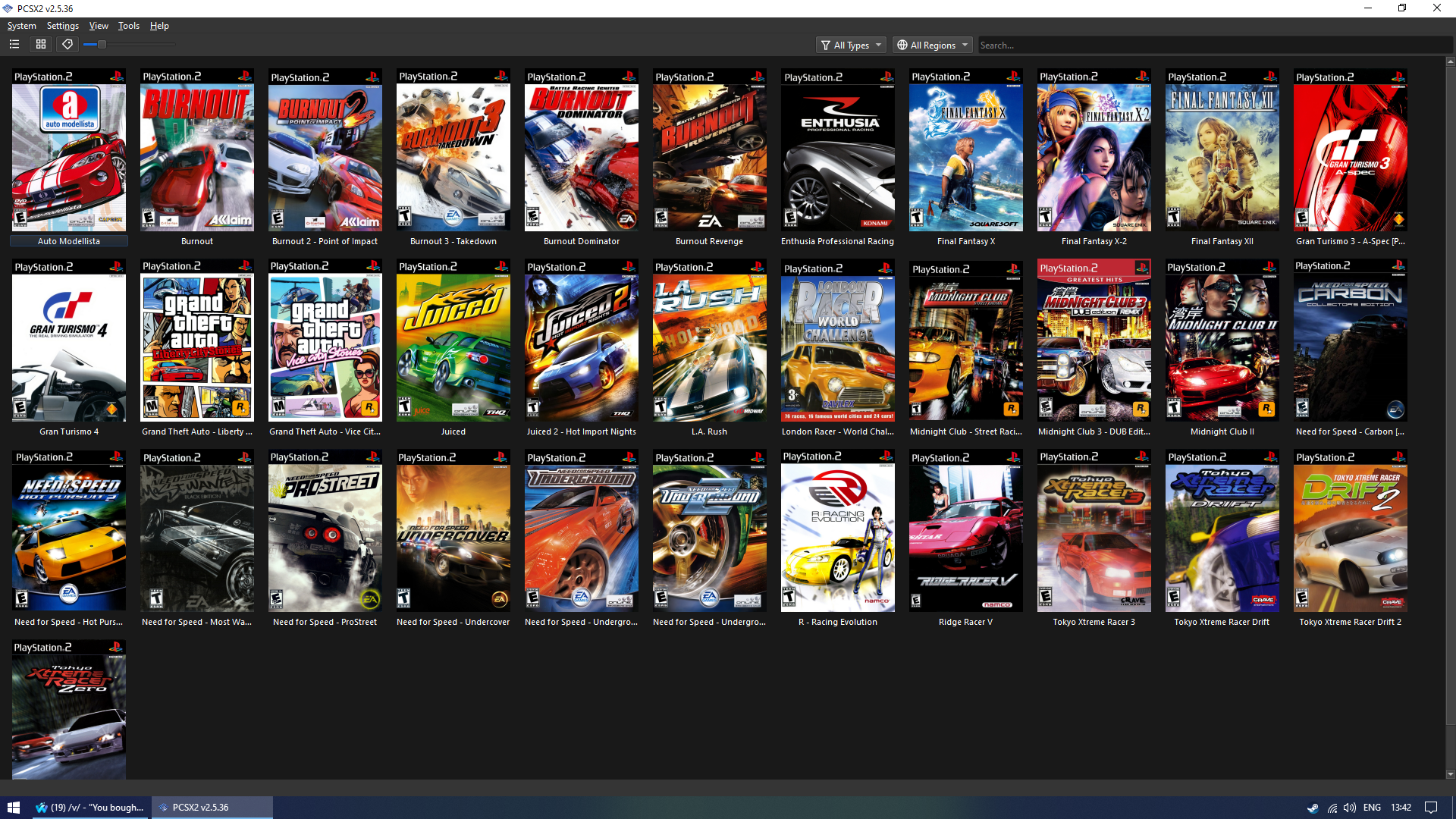This screenshot has width=1456, height=819.
Task: Switch to game grid view
Action: [41, 45]
